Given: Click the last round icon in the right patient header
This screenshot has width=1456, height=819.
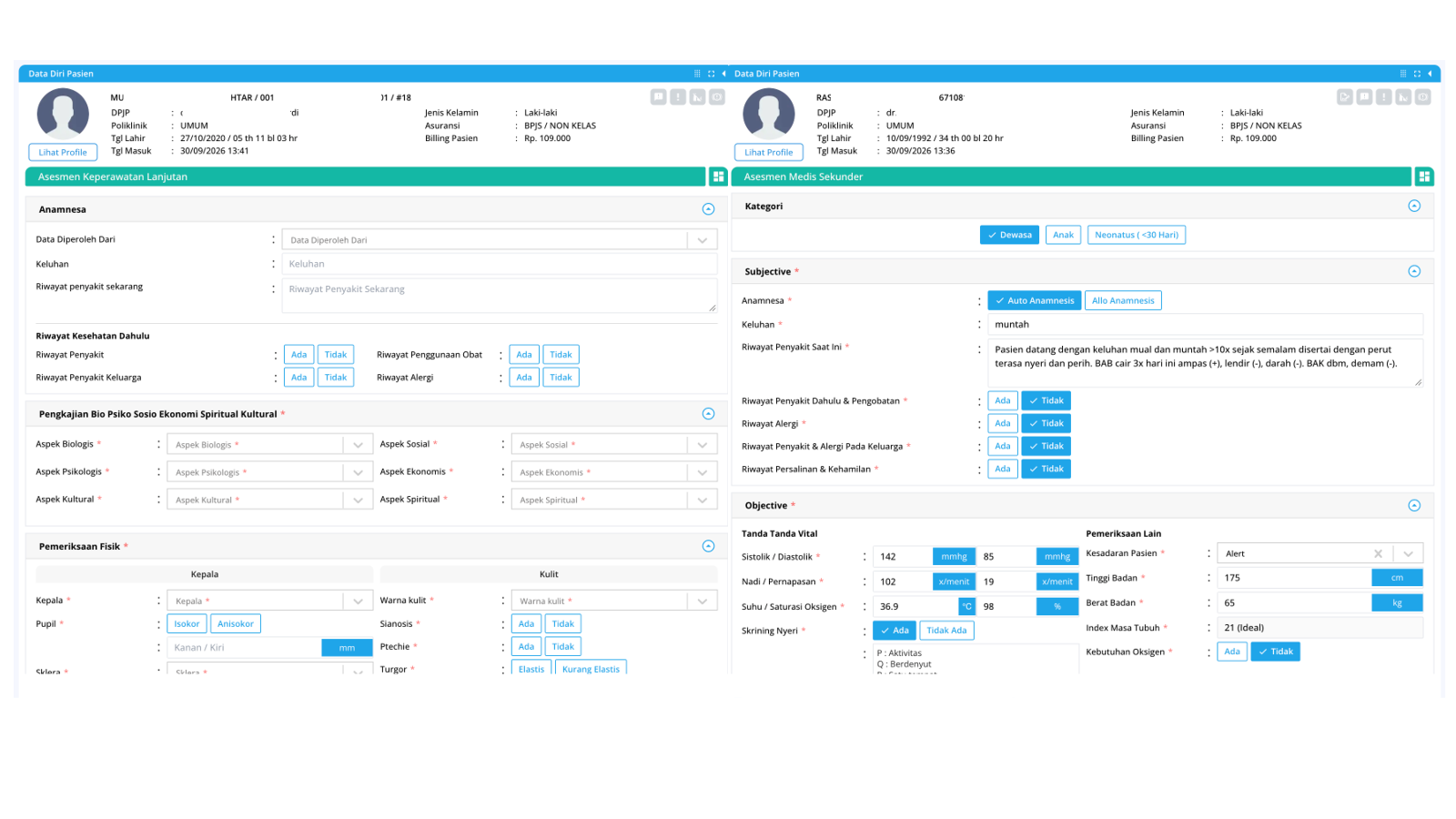Looking at the screenshot, I should pos(1422,96).
